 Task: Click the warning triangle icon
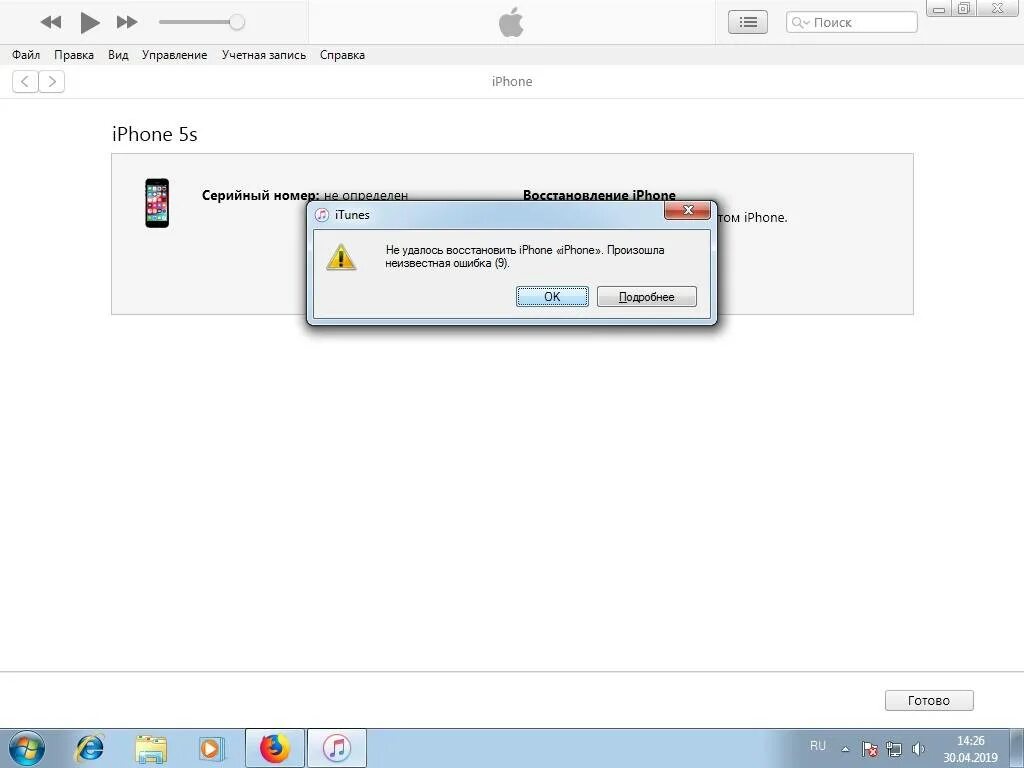coord(341,257)
